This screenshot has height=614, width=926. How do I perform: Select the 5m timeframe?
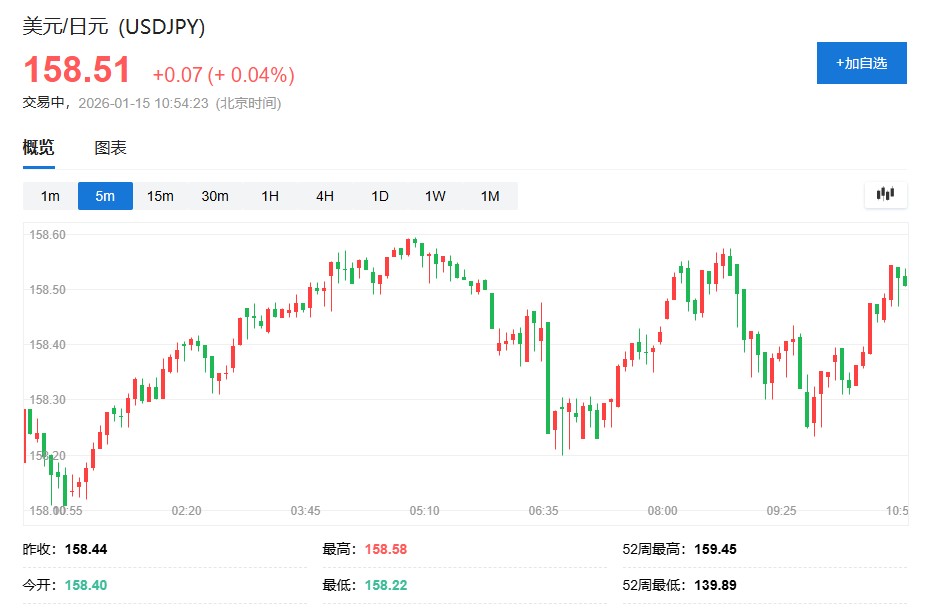click(x=105, y=196)
